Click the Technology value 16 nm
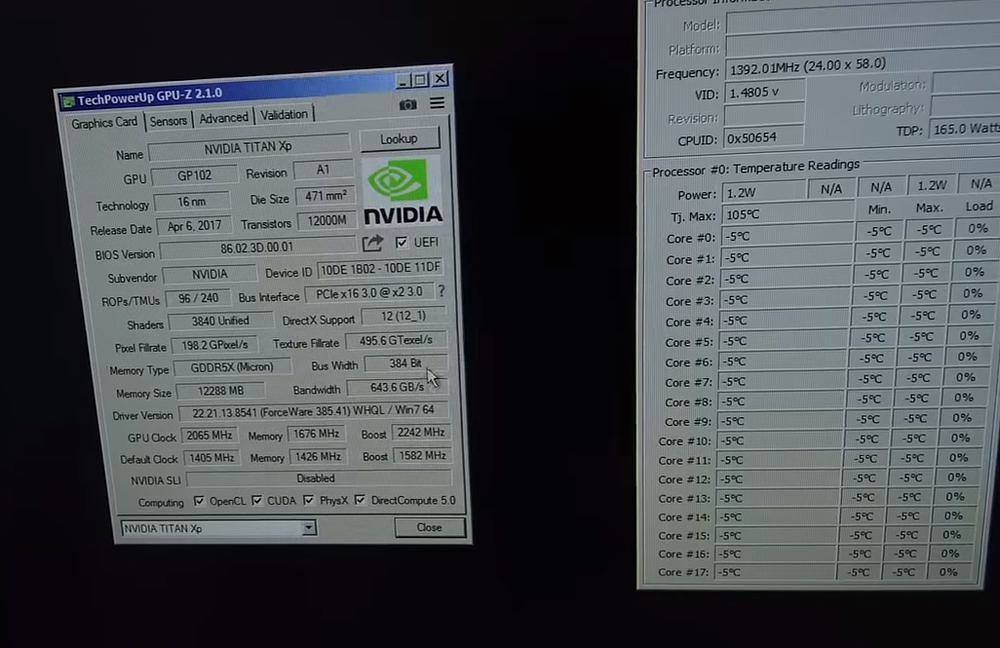This screenshot has height=648, width=1000. point(191,202)
